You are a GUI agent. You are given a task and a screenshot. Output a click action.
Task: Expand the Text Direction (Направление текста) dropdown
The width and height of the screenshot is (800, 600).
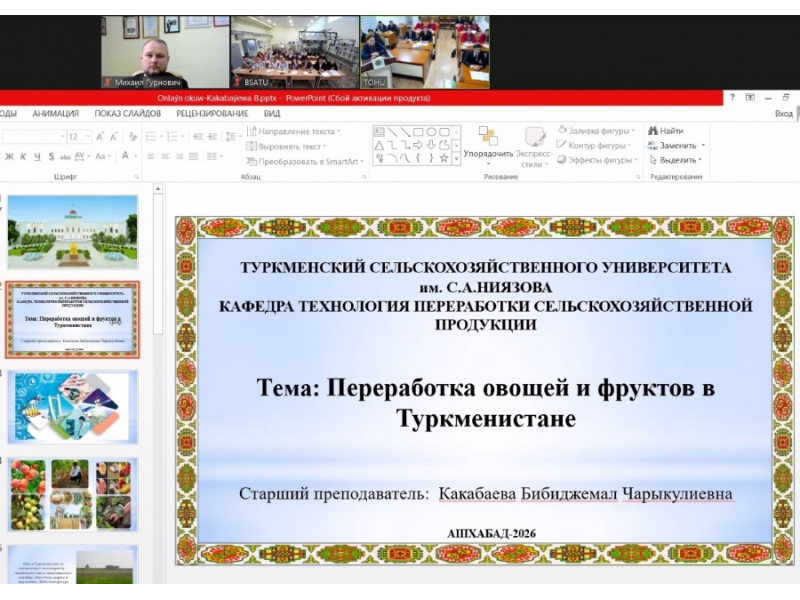pos(337,131)
